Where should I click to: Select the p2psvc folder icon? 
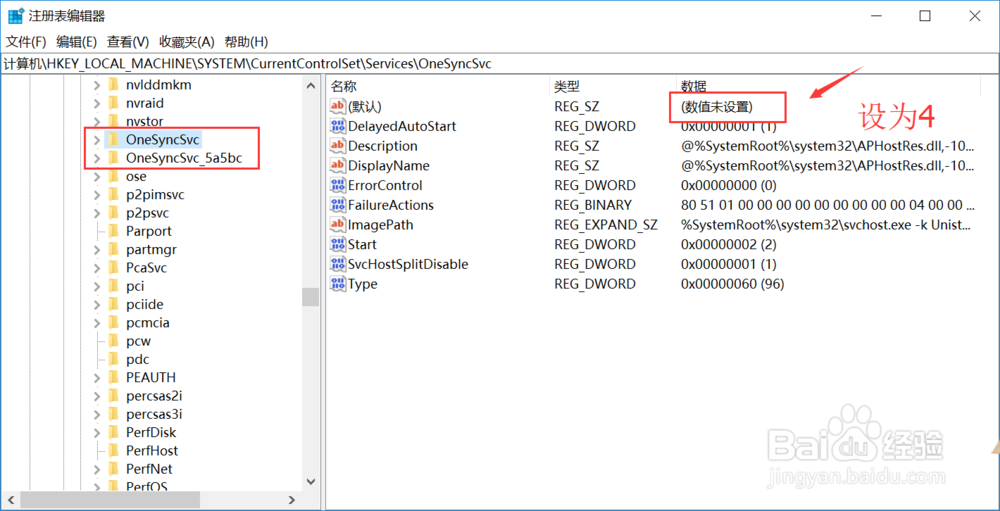pyautogui.click(x=114, y=213)
